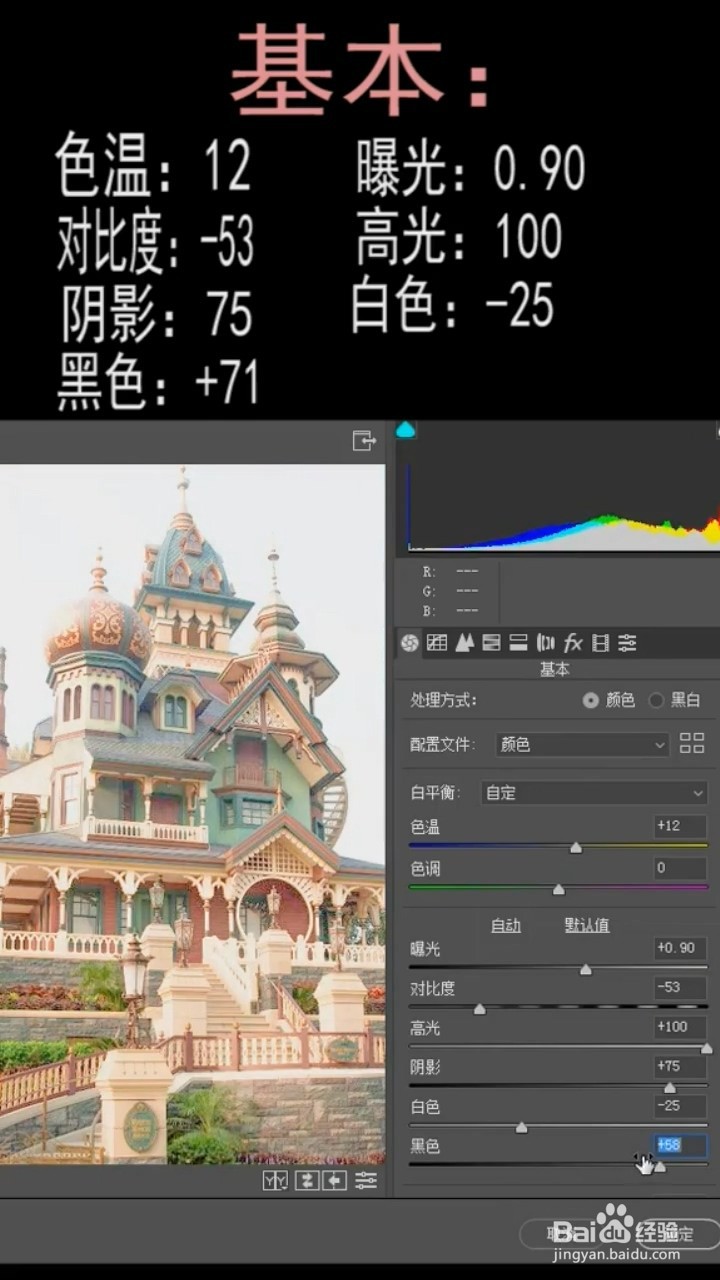Open the Basic panel tab icon
Viewport: 720px width, 1280px height.
(x=410, y=643)
